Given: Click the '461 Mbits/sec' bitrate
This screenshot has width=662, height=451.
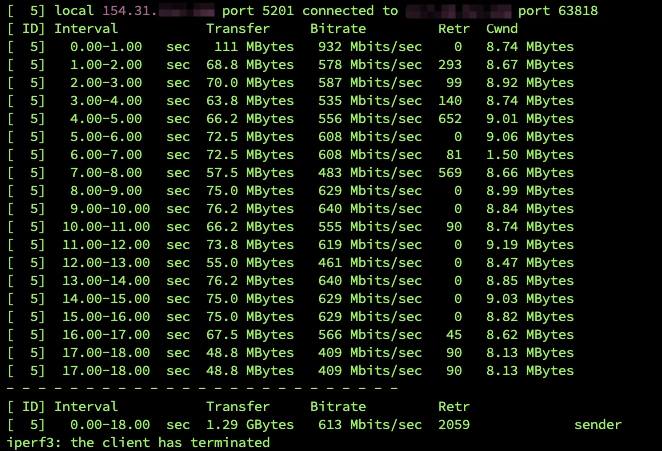Looking at the screenshot, I should click(x=370, y=263).
